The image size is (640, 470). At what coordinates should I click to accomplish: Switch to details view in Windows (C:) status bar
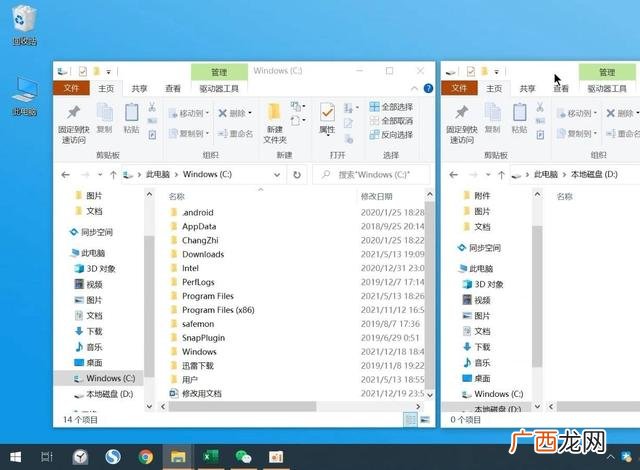[410, 419]
